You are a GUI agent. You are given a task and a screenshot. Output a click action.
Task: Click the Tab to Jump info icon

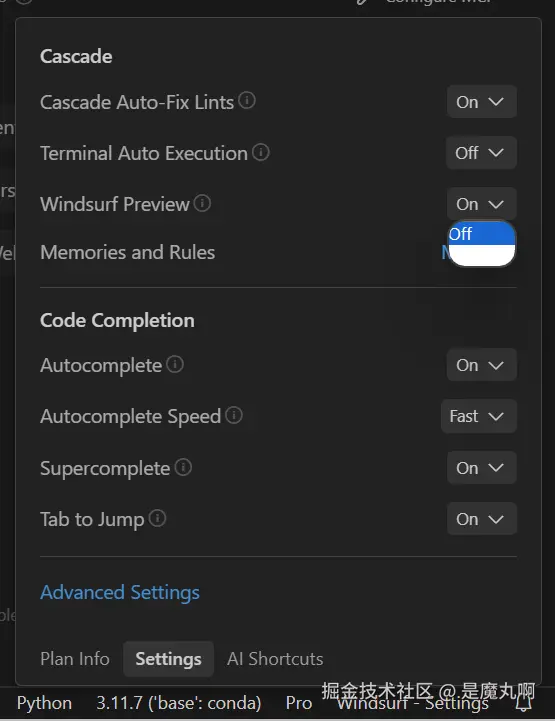[x=158, y=518]
